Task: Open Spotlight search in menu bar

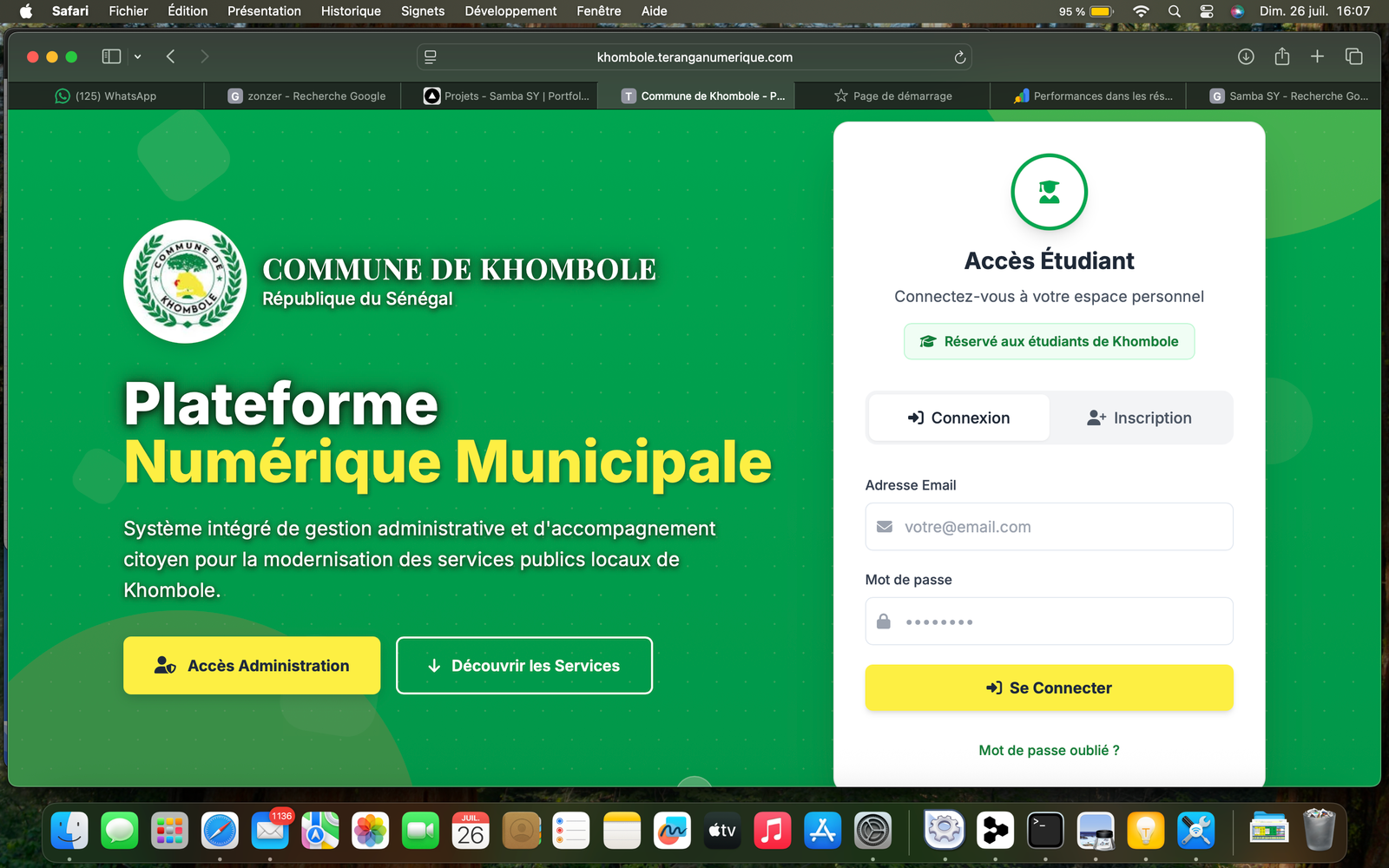Action: coord(1174,11)
